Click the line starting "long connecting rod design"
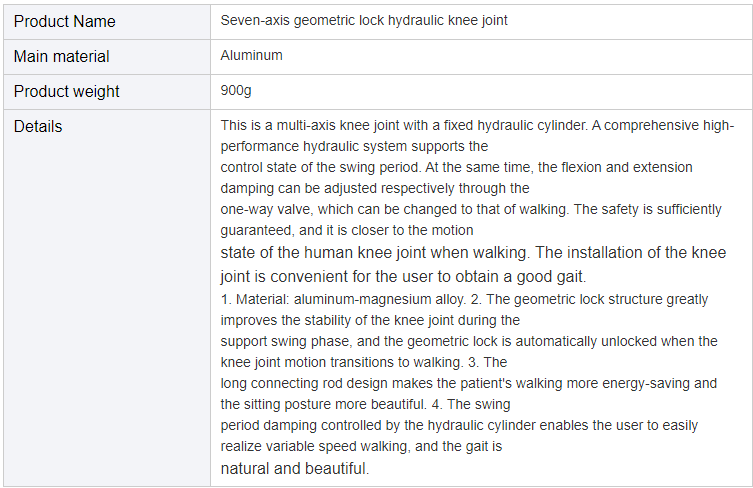 point(468,383)
